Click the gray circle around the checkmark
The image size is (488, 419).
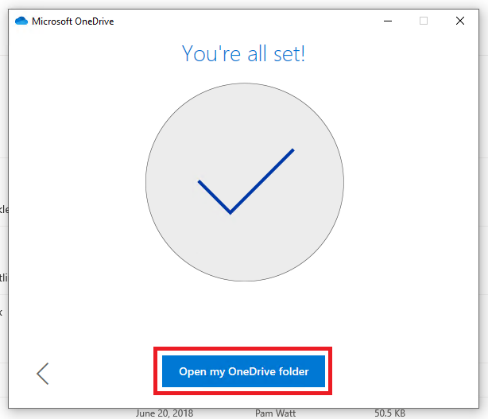coord(245,182)
